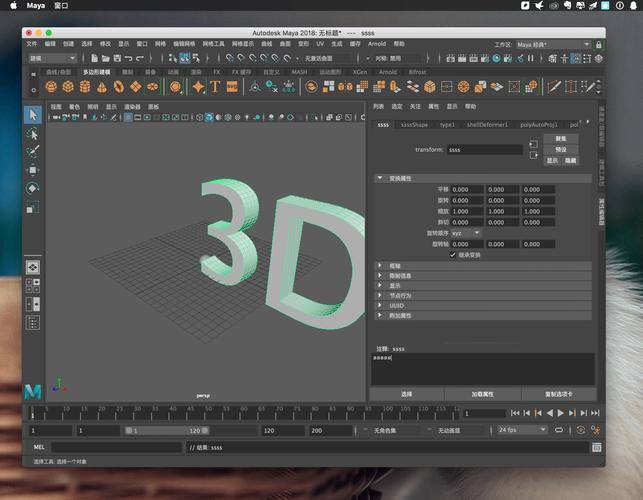Create polygon text with the T icon
643x500 pixels.
(214, 87)
